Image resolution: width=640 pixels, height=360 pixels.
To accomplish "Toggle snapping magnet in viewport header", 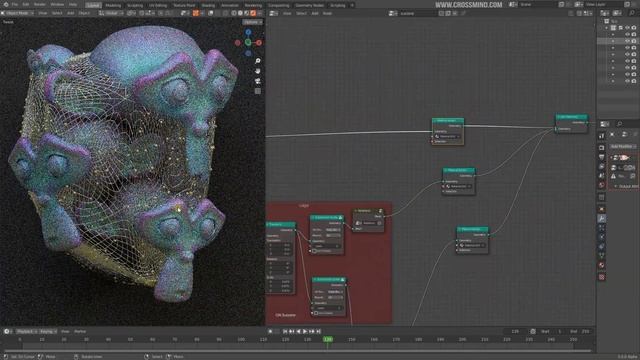I will pyautogui.click(x=141, y=13).
